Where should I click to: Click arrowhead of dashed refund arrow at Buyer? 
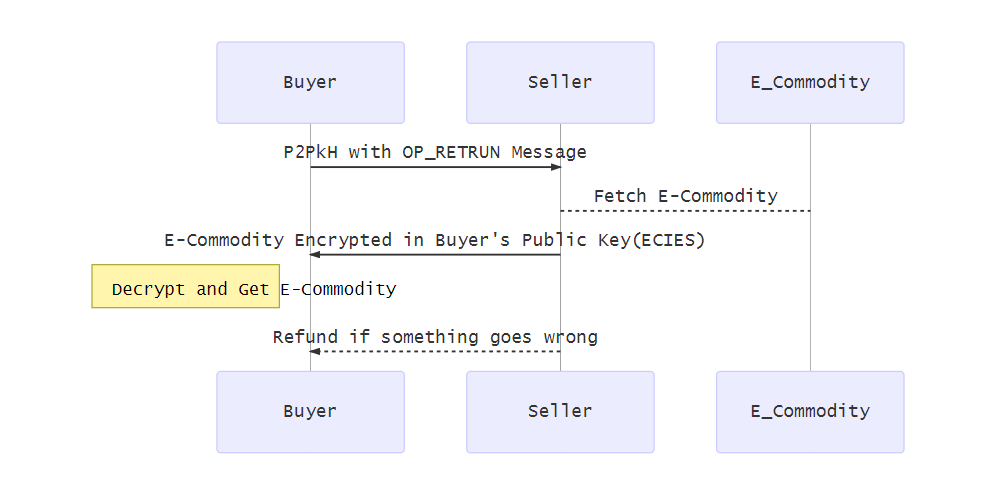pos(315,351)
